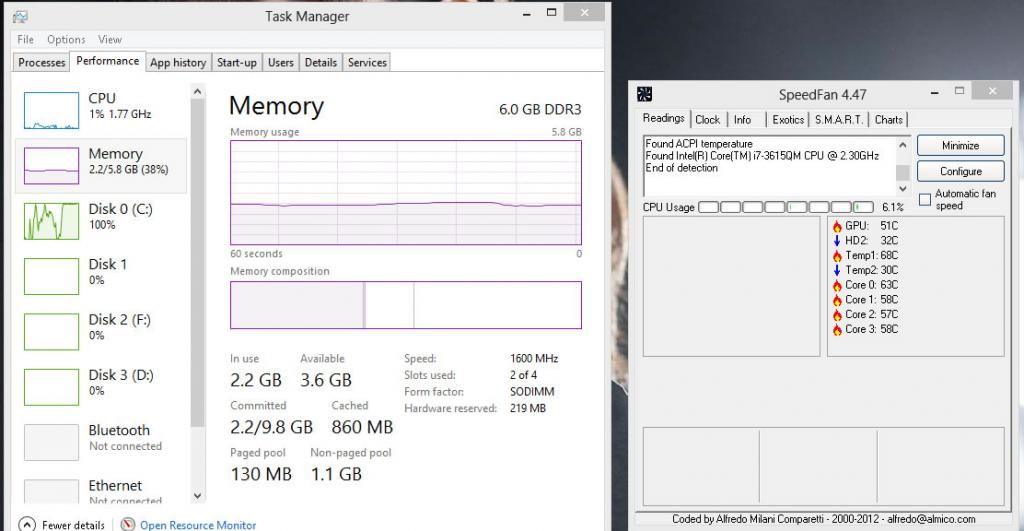The height and width of the screenshot is (531, 1024).
Task: Open the Exotics tab in SpeedFan
Action: pos(788,120)
